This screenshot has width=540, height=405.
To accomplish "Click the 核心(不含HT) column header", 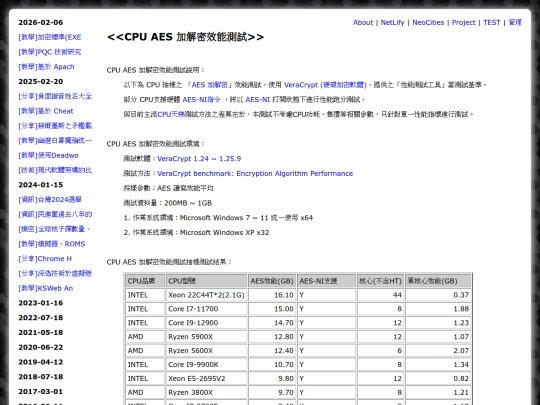I will (x=381, y=281).
